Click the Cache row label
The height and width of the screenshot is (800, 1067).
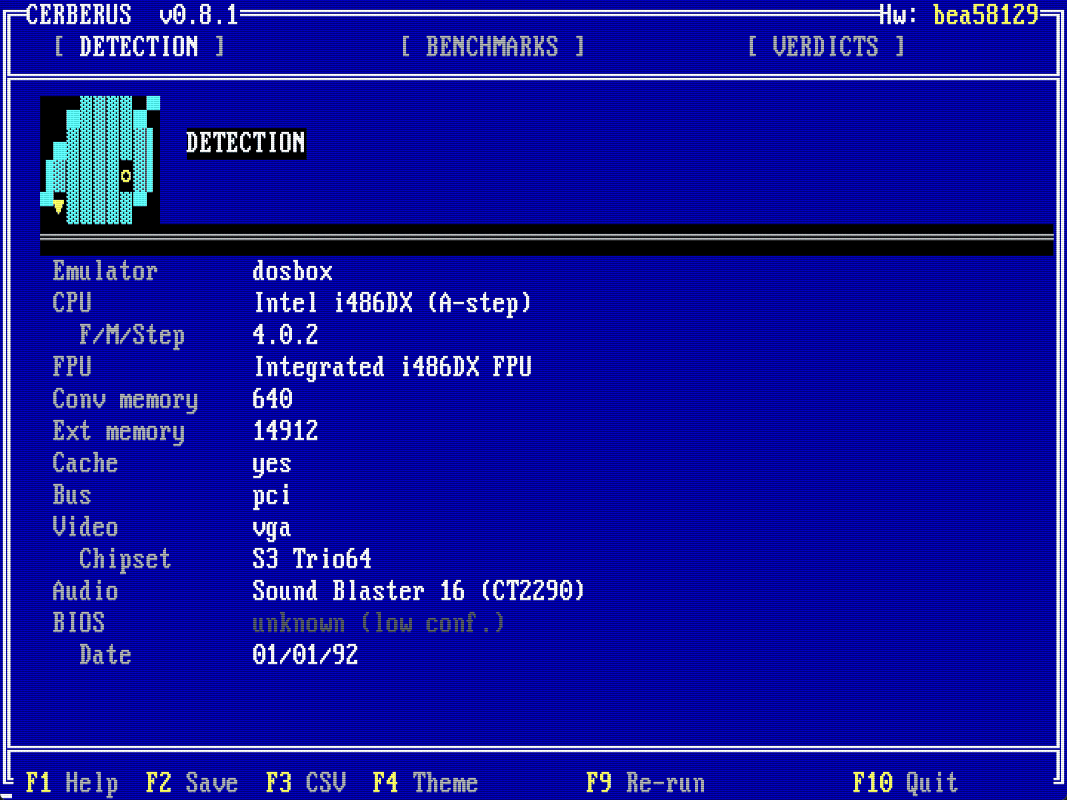85,463
